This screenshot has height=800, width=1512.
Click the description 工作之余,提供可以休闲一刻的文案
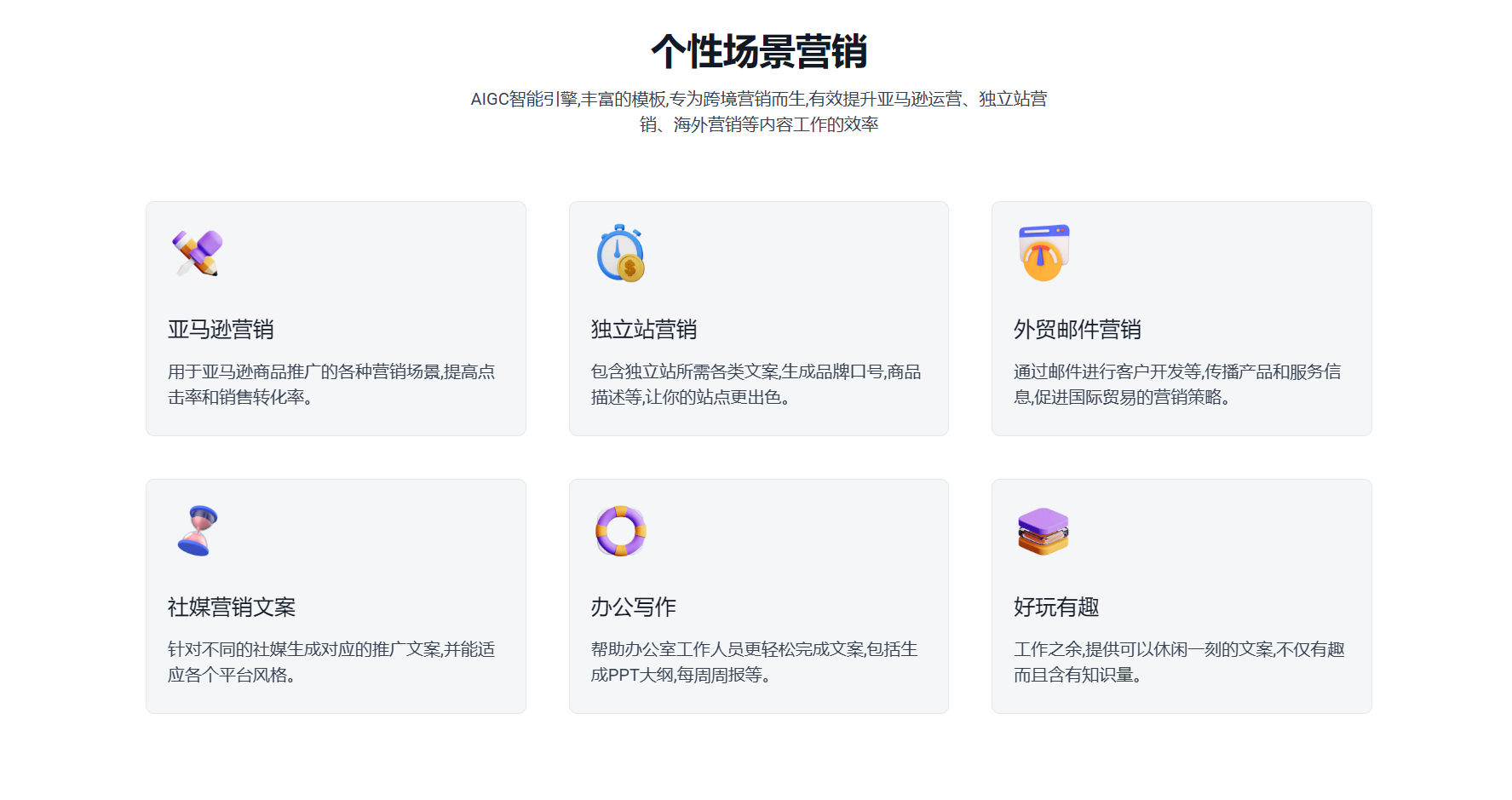(1179, 662)
